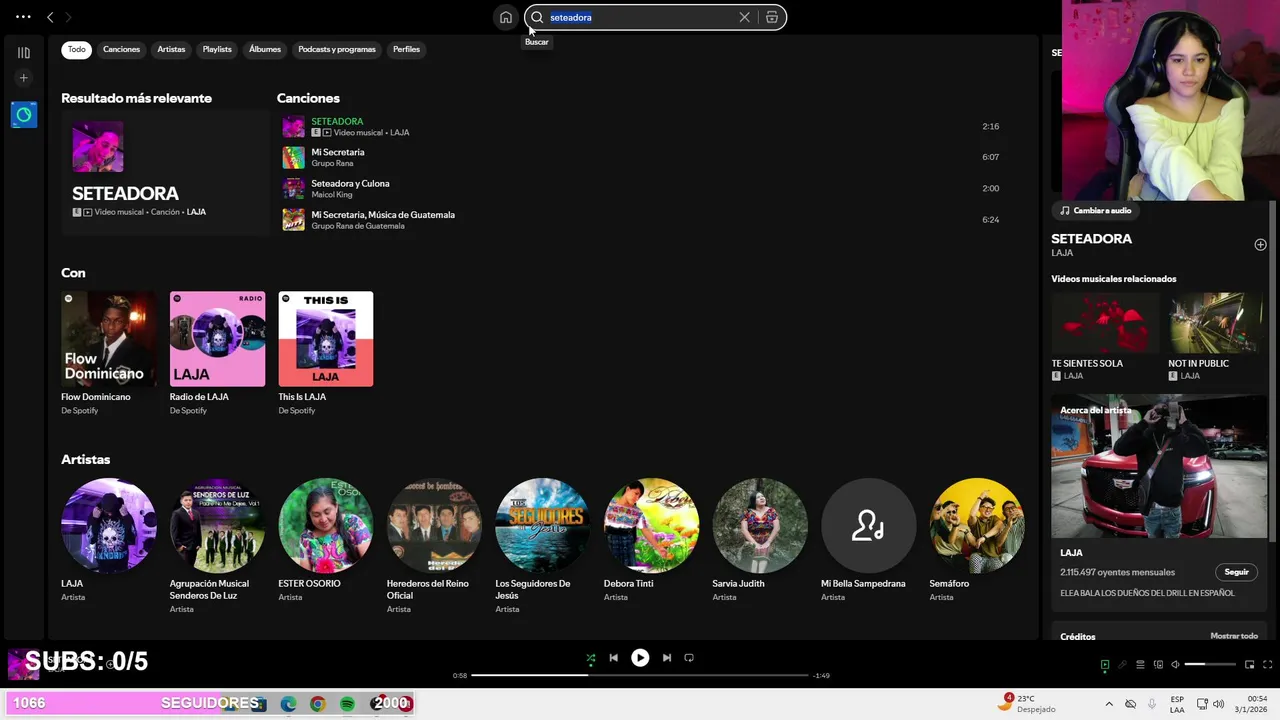This screenshot has width=1280, height=720.
Task: Select the Seteadora y Culona song
Action: [x=642, y=189]
